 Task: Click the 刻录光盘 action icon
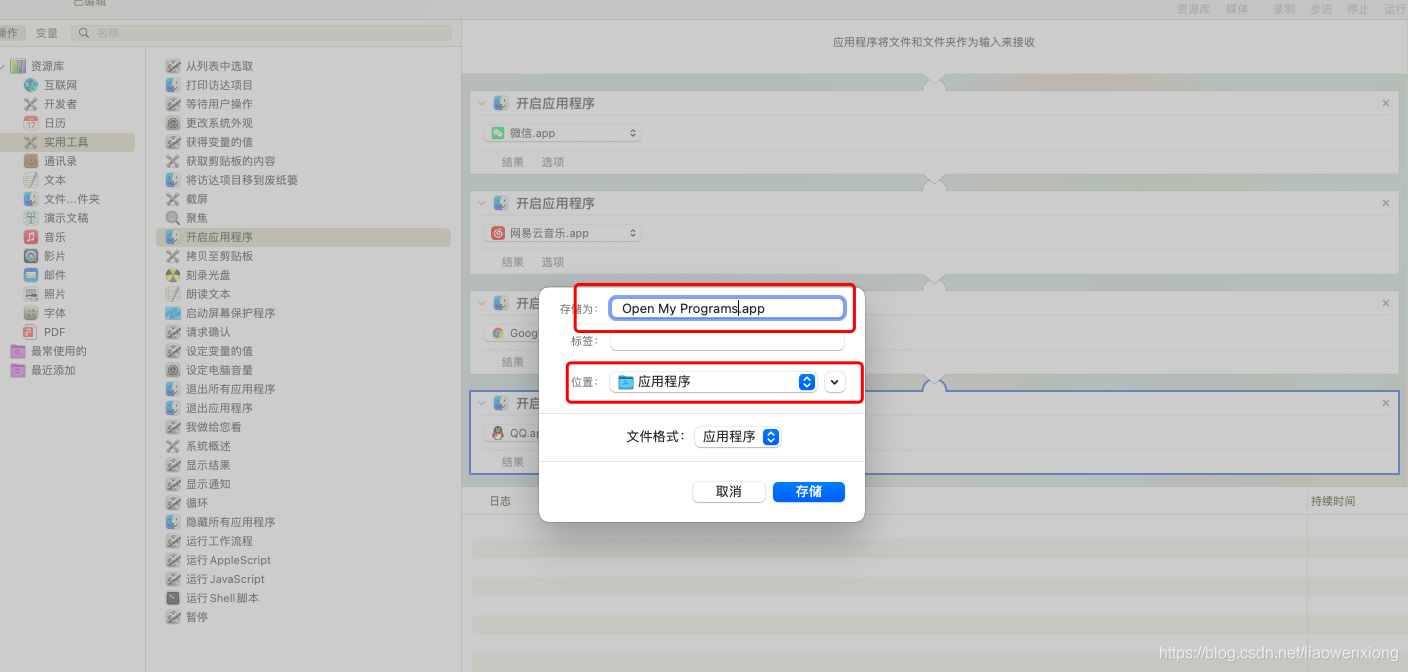(x=173, y=275)
